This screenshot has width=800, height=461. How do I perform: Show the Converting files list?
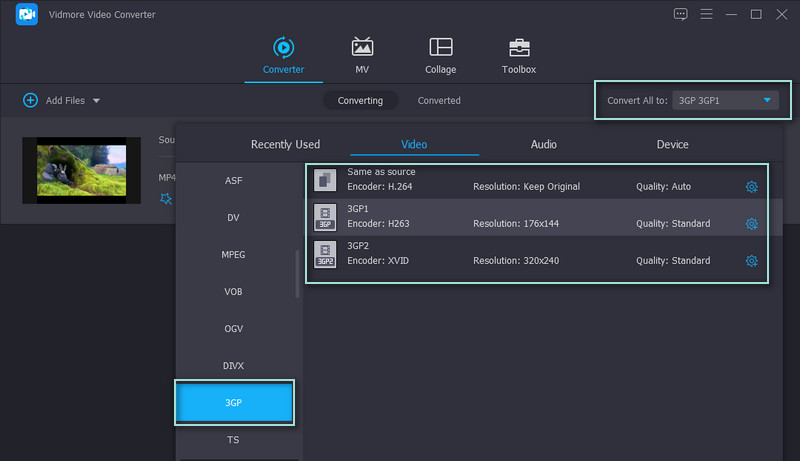(360, 101)
